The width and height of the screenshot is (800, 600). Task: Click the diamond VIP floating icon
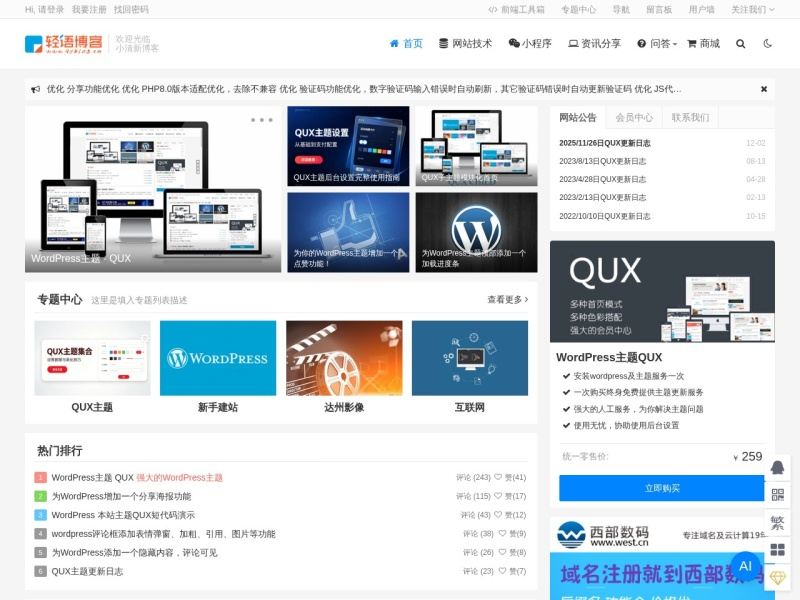click(x=777, y=578)
